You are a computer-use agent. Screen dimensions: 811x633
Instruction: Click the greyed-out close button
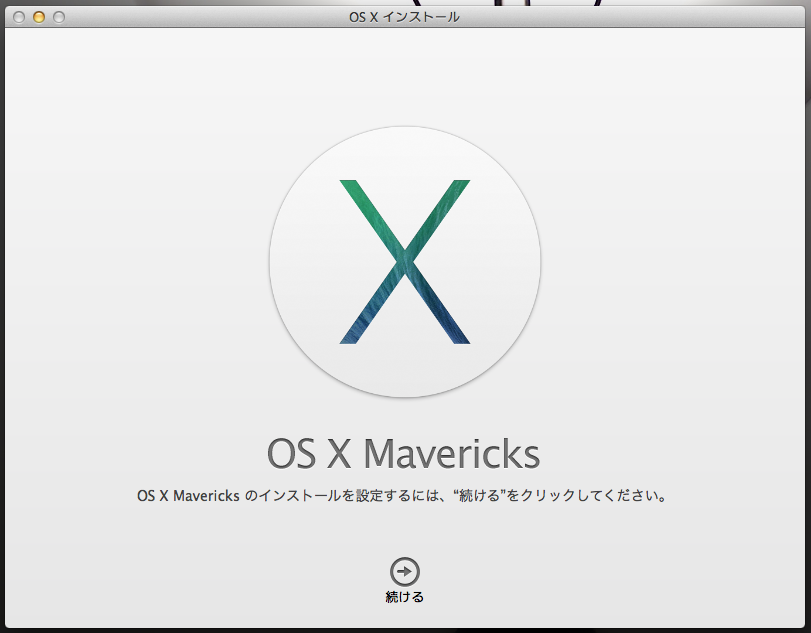pyautogui.click(x=19, y=17)
